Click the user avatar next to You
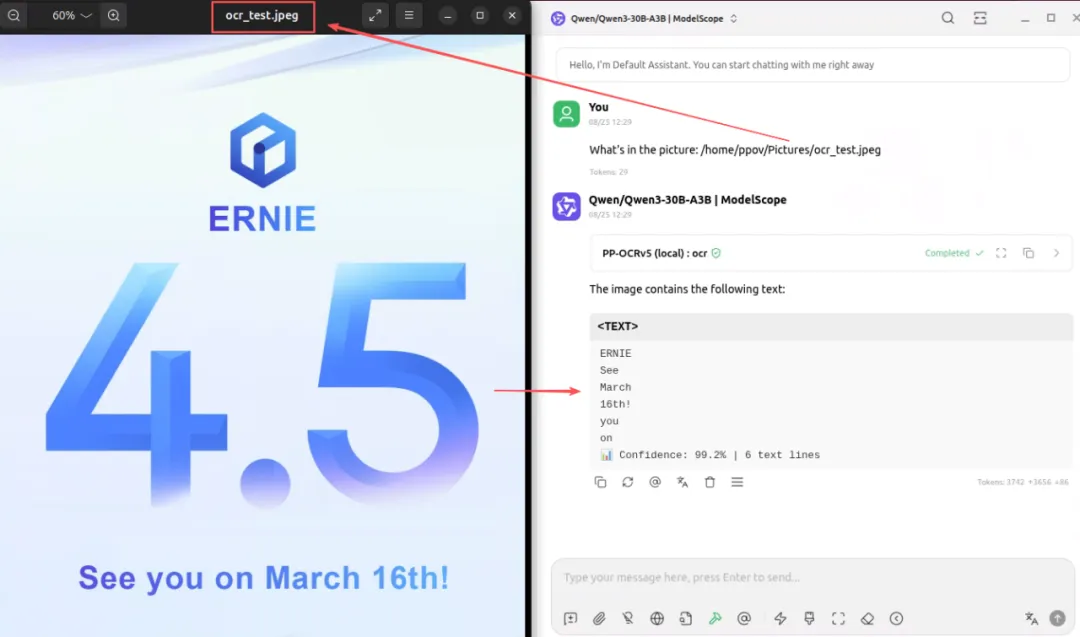This screenshot has width=1080, height=637. coord(566,114)
